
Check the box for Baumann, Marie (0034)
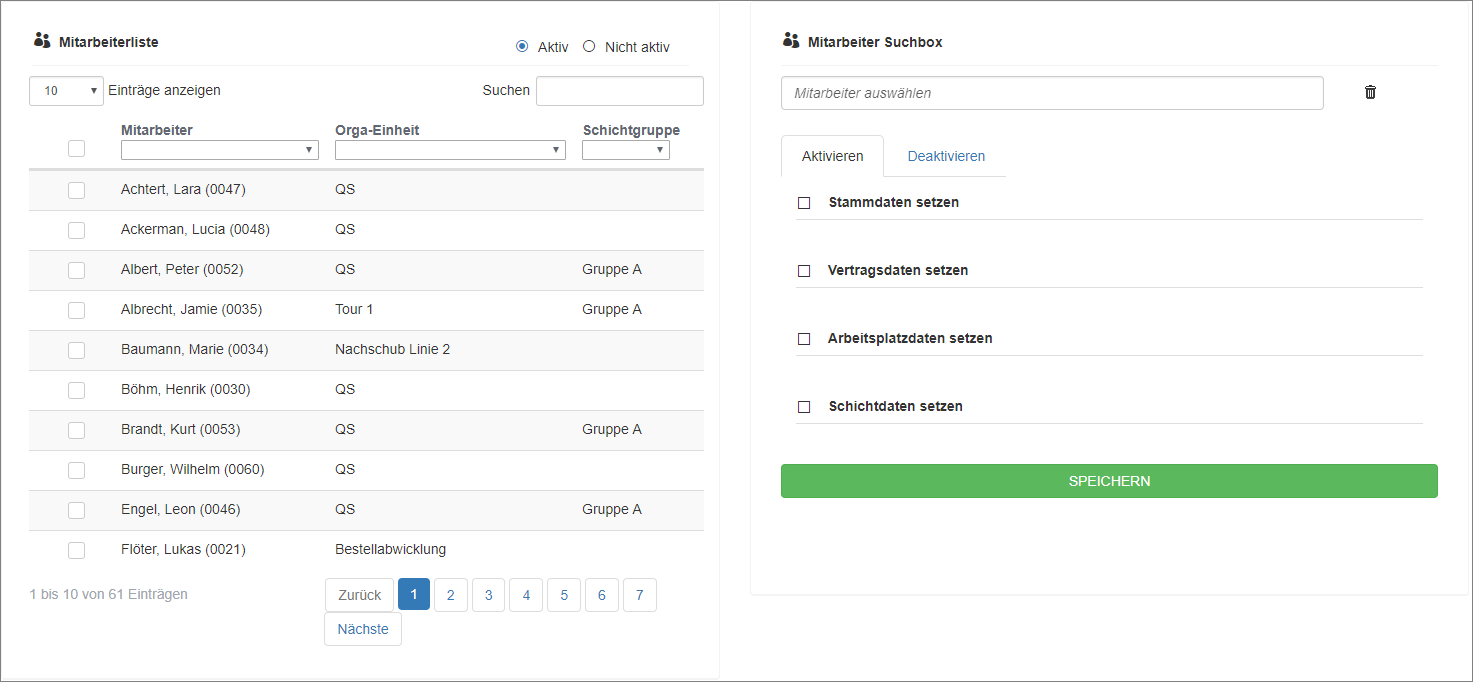tap(76, 350)
